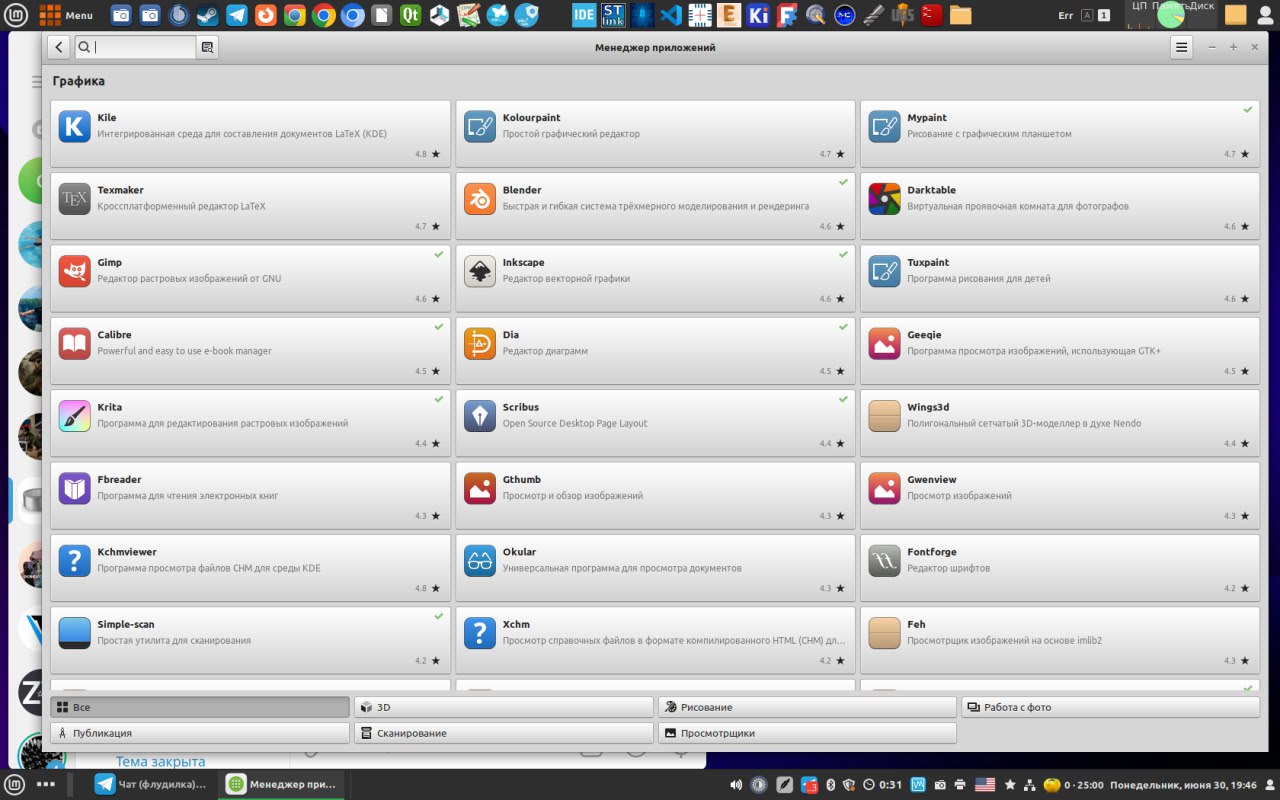The height and width of the screenshot is (800, 1280).
Task: Open the Calibre book icon
Action: (75, 344)
